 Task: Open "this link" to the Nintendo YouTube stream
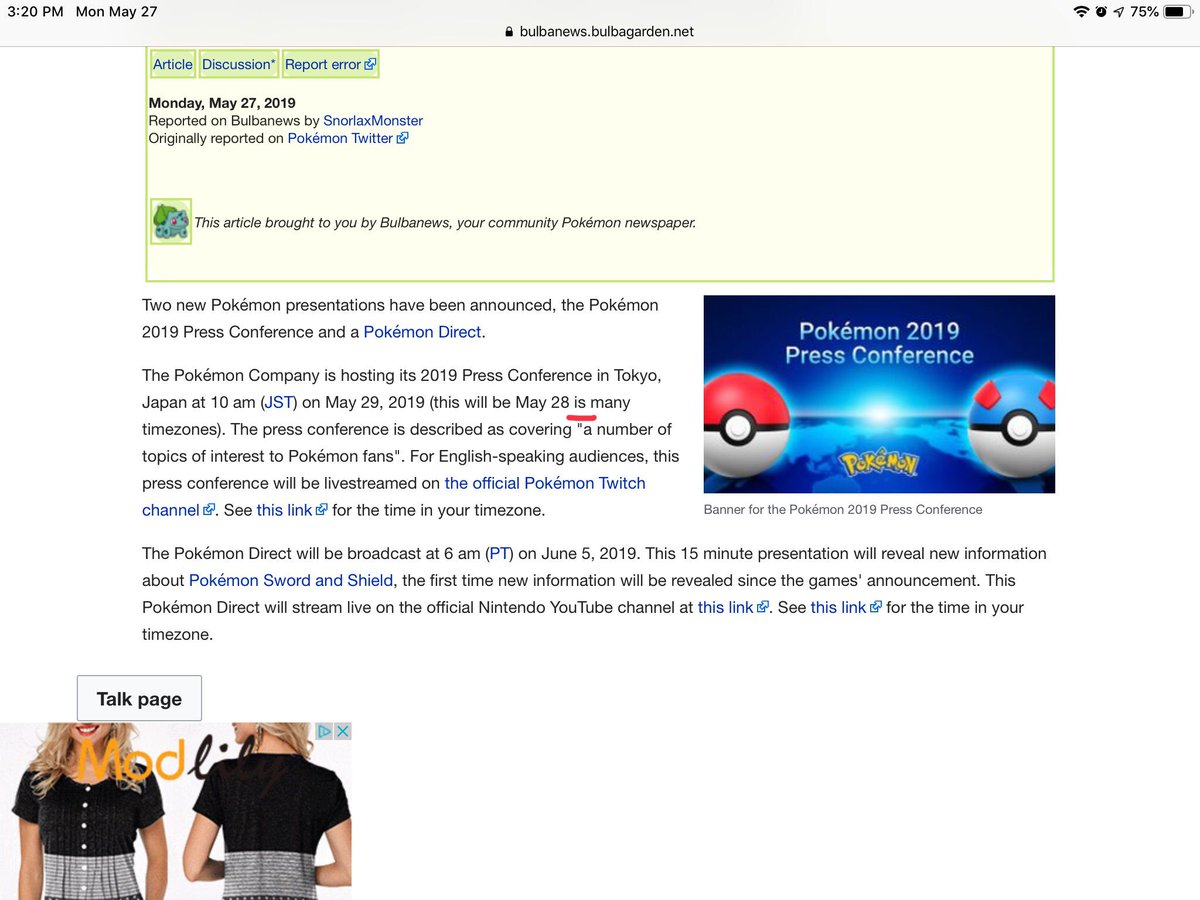pos(733,608)
